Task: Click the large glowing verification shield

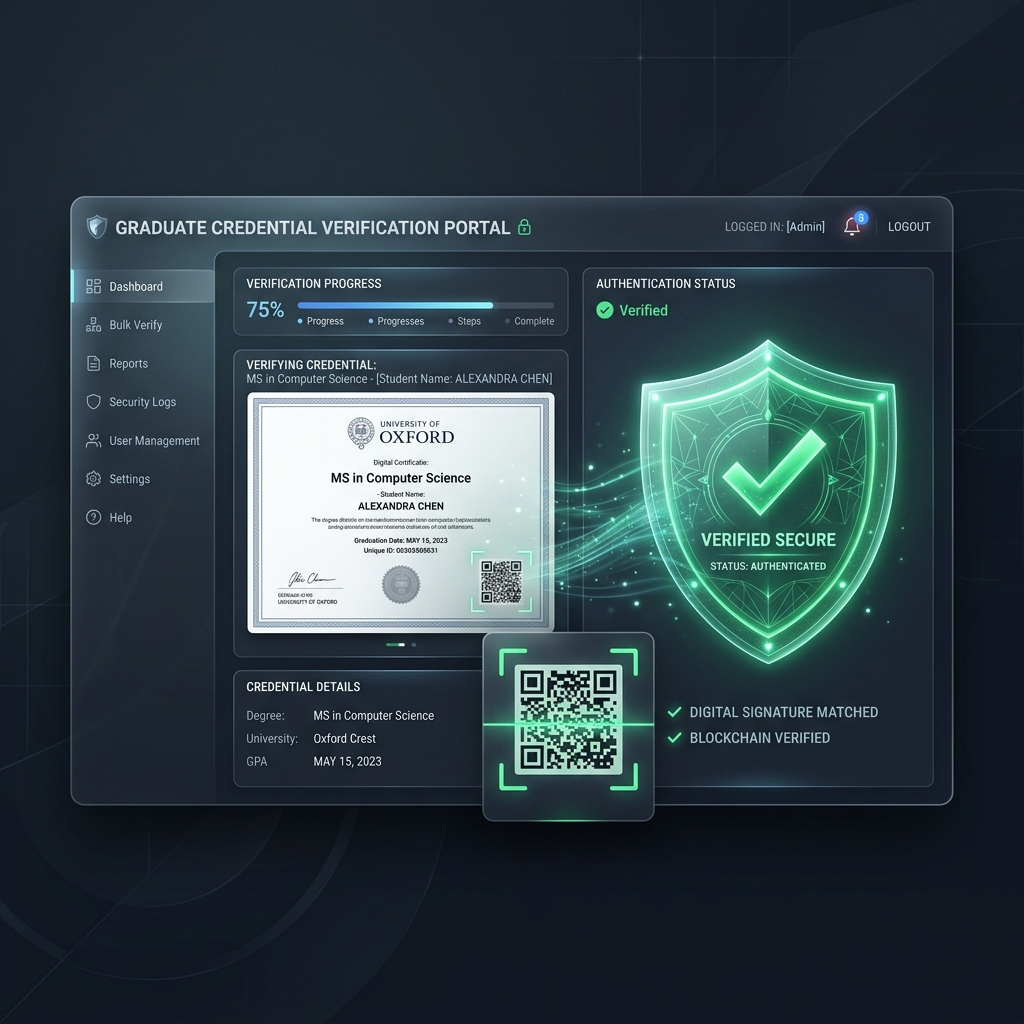Action: tap(768, 502)
